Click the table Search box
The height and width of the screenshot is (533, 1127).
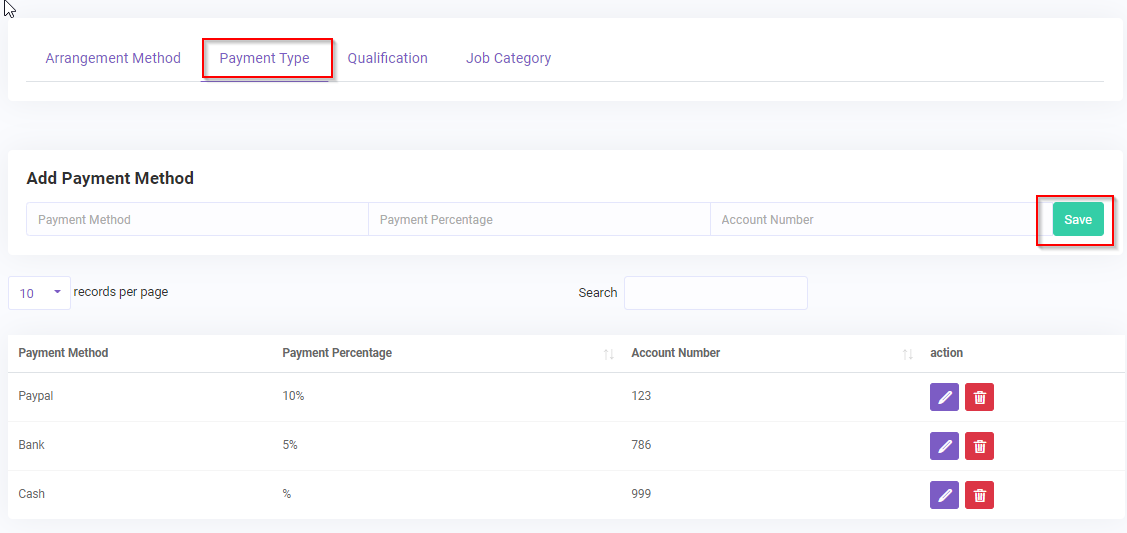(715, 293)
